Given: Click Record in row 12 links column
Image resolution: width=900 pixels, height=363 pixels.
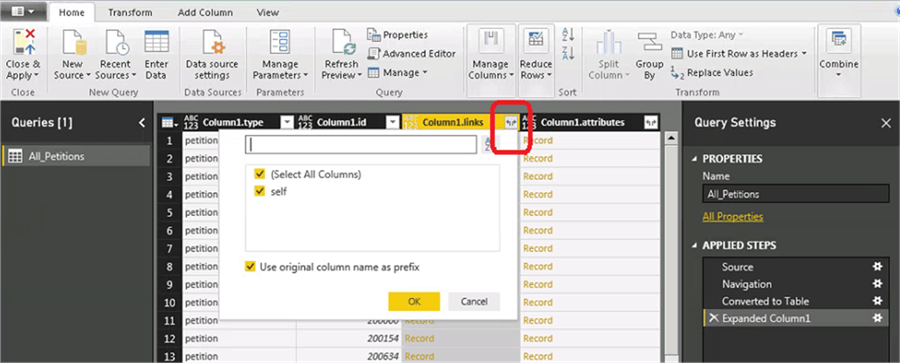Looking at the screenshot, I should tap(420, 338).
